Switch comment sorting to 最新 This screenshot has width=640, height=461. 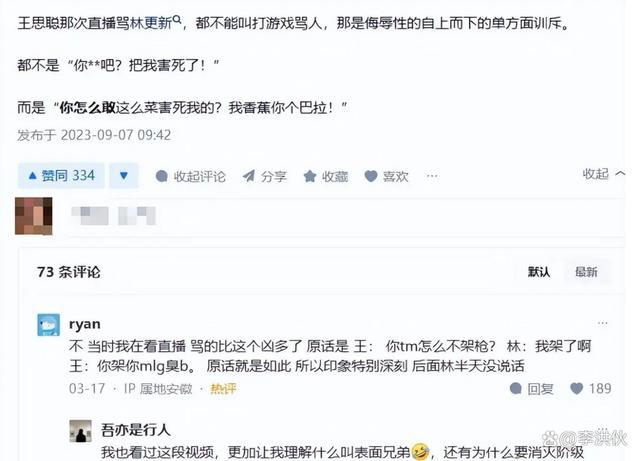pyautogui.click(x=586, y=272)
